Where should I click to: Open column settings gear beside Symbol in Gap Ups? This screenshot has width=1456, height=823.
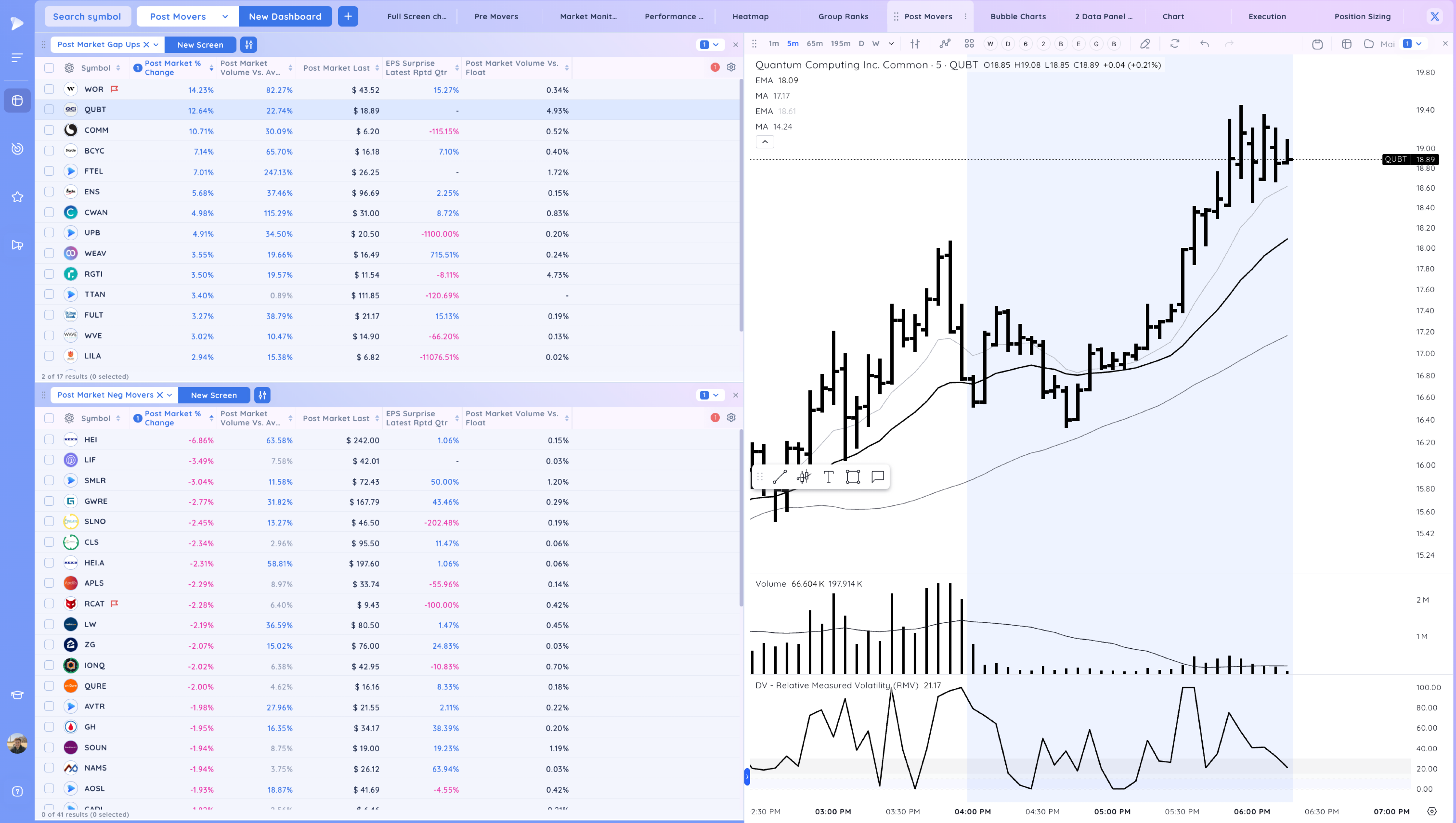coord(69,68)
